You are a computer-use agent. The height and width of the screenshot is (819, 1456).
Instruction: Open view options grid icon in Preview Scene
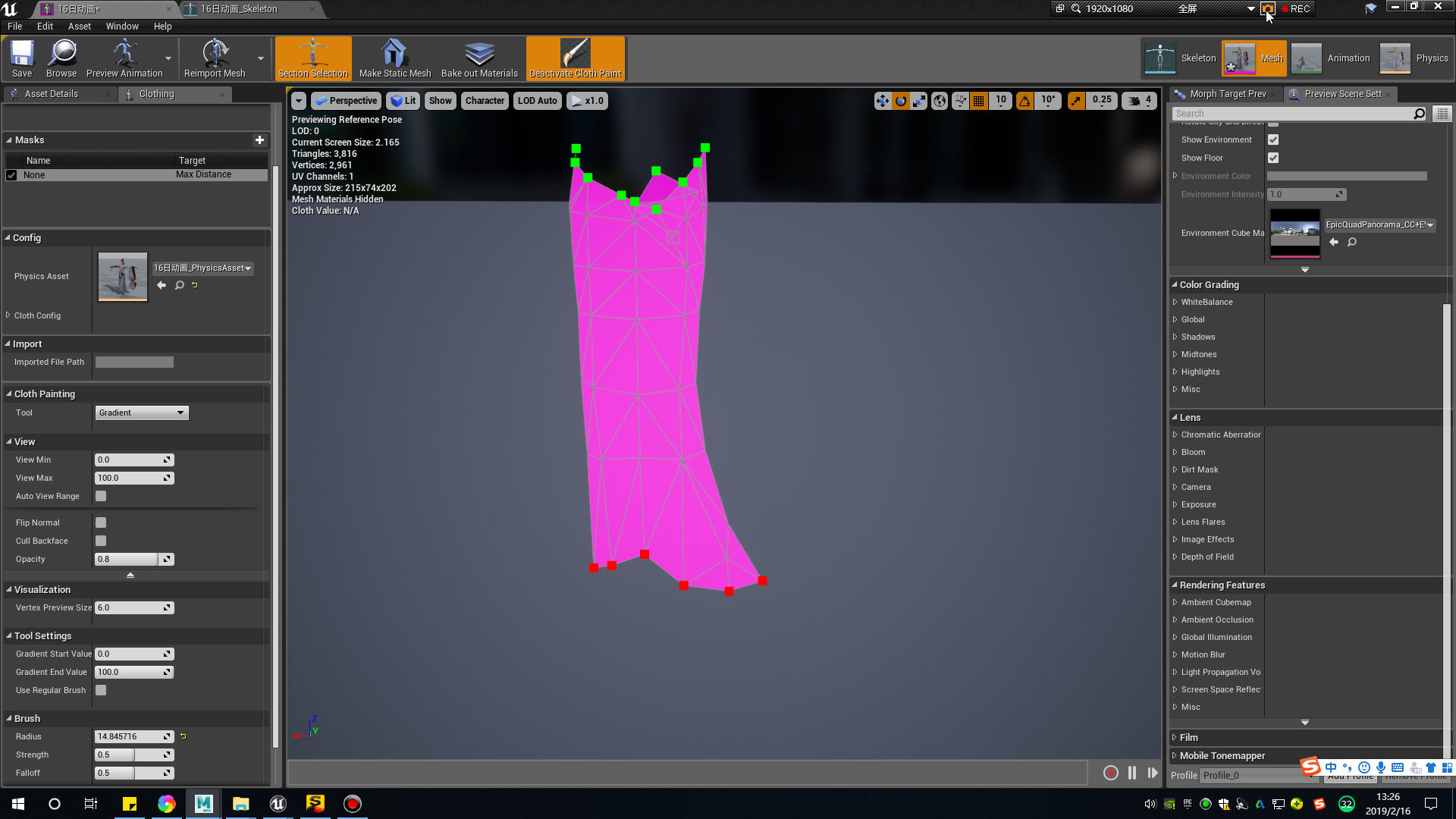(x=1442, y=114)
